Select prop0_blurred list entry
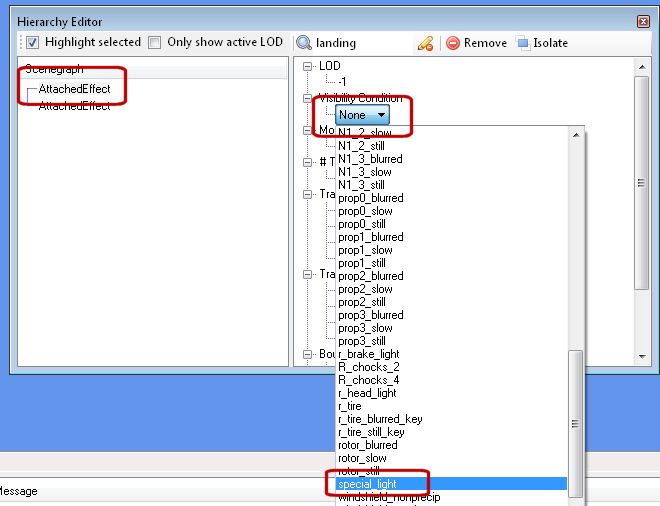 click(370, 198)
